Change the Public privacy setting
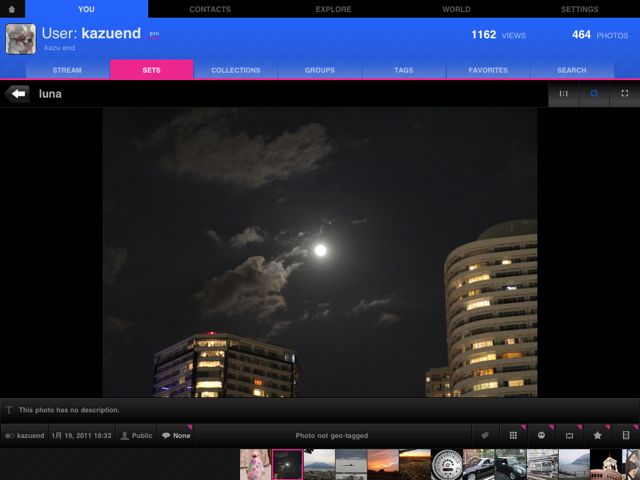Viewport: 640px width, 480px height. [136, 436]
